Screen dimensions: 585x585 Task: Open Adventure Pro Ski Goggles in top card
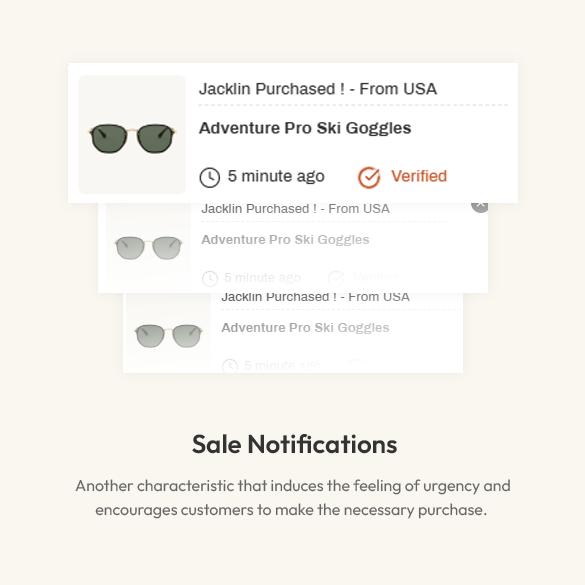[305, 128]
